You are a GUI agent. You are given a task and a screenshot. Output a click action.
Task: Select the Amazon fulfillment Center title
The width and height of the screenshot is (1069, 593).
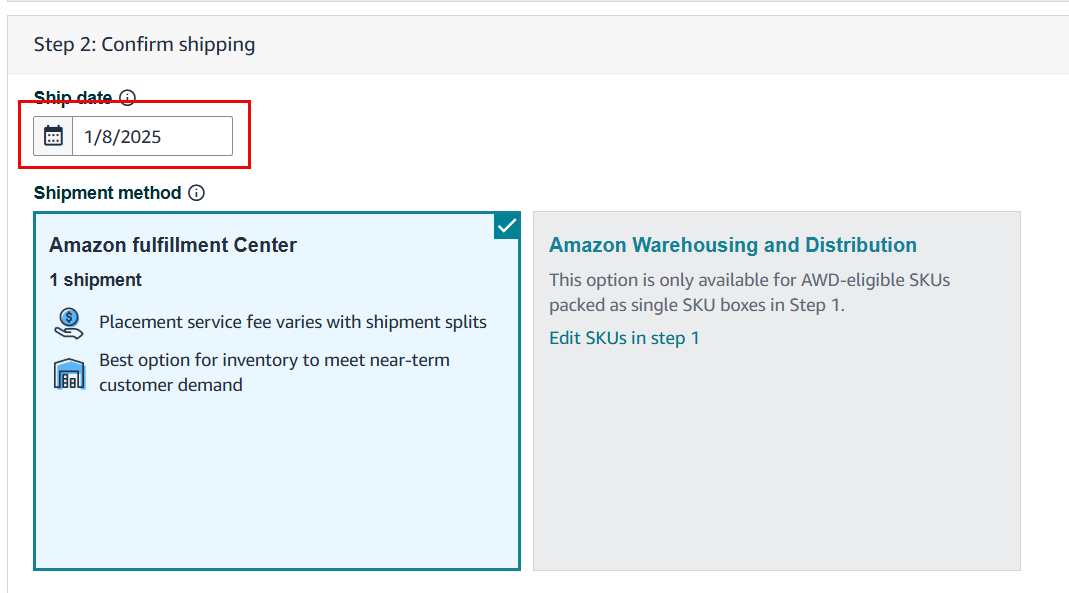[x=172, y=245]
